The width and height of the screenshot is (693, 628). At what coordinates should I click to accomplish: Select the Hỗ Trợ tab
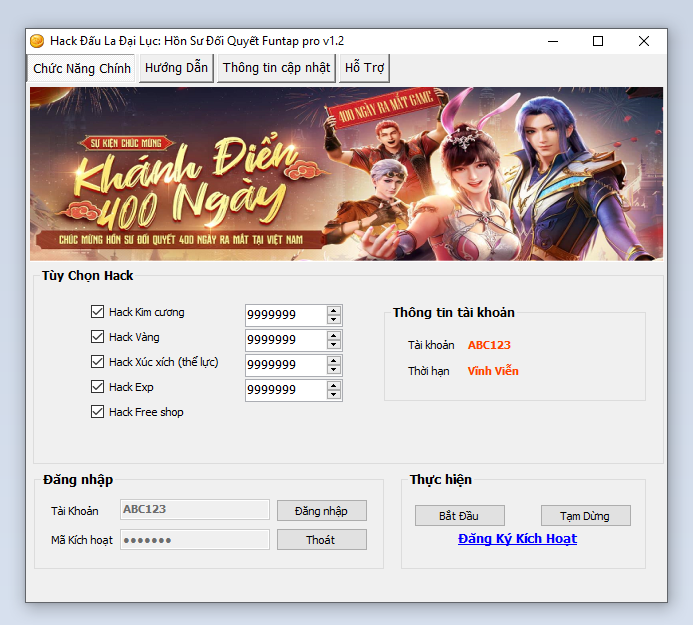pyautogui.click(x=364, y=68)
